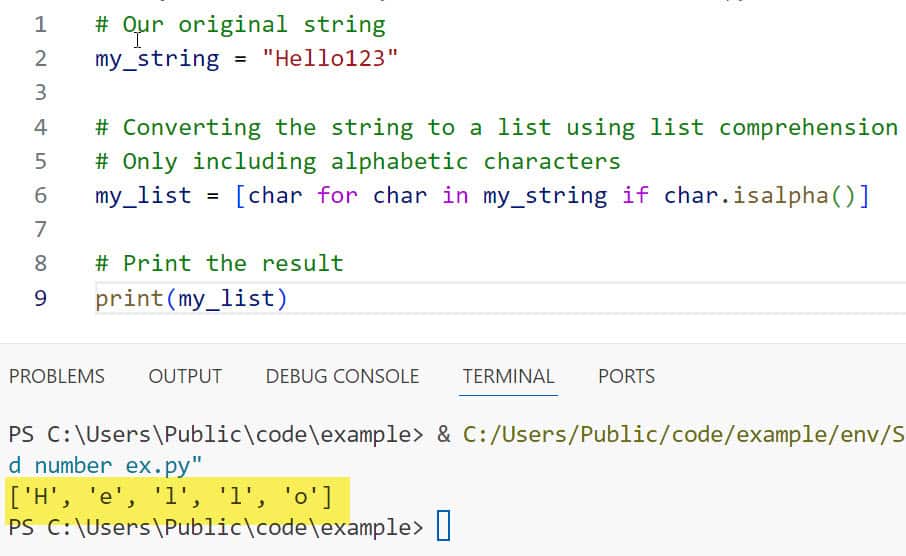Focus the terminal prompt cursor
This screenshot has width=906, height=556.
coord(444,526)
